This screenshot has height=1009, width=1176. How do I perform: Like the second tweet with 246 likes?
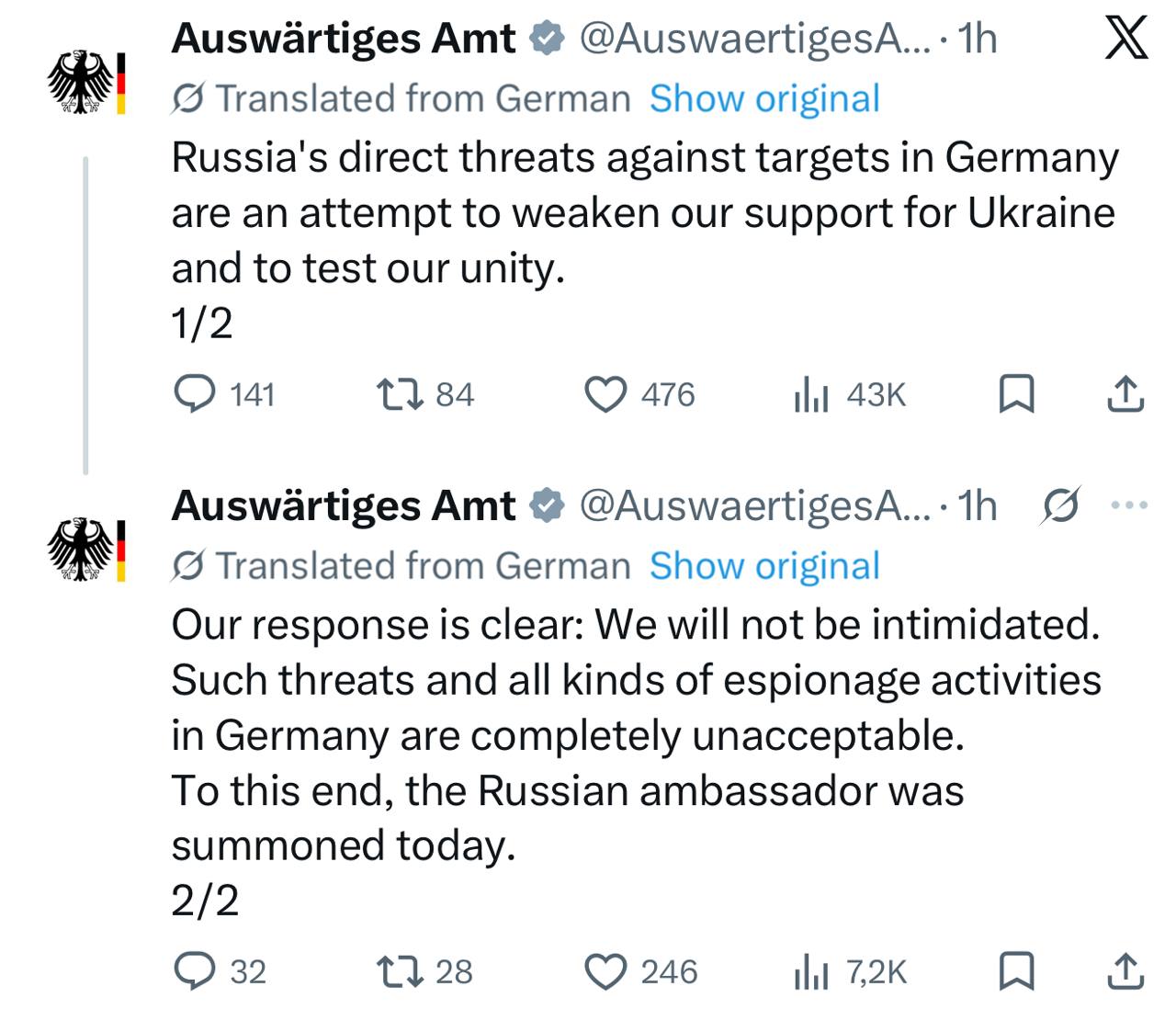coord(605,971)
